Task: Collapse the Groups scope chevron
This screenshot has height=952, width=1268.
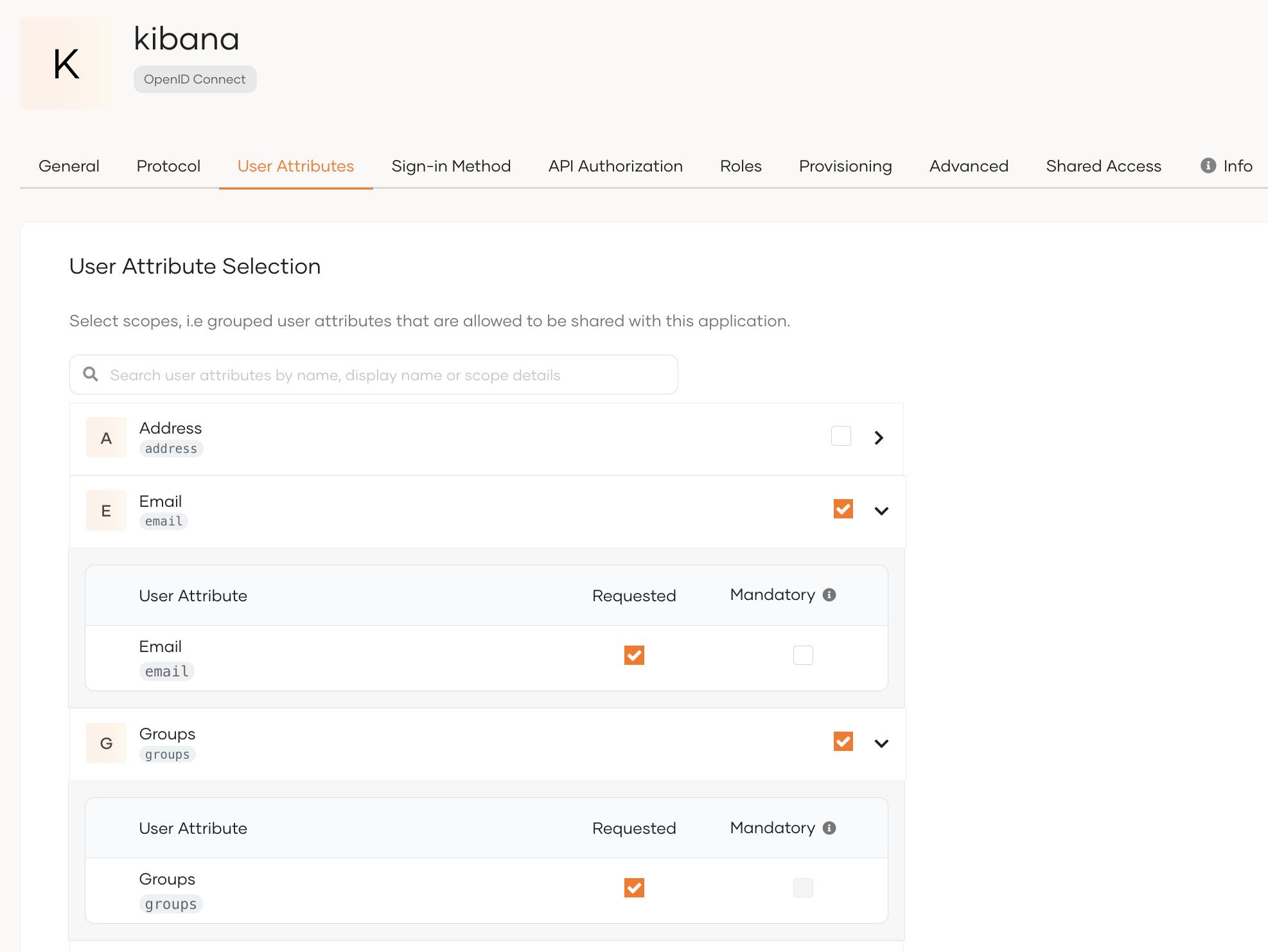Action: click(x=881, y=744)
